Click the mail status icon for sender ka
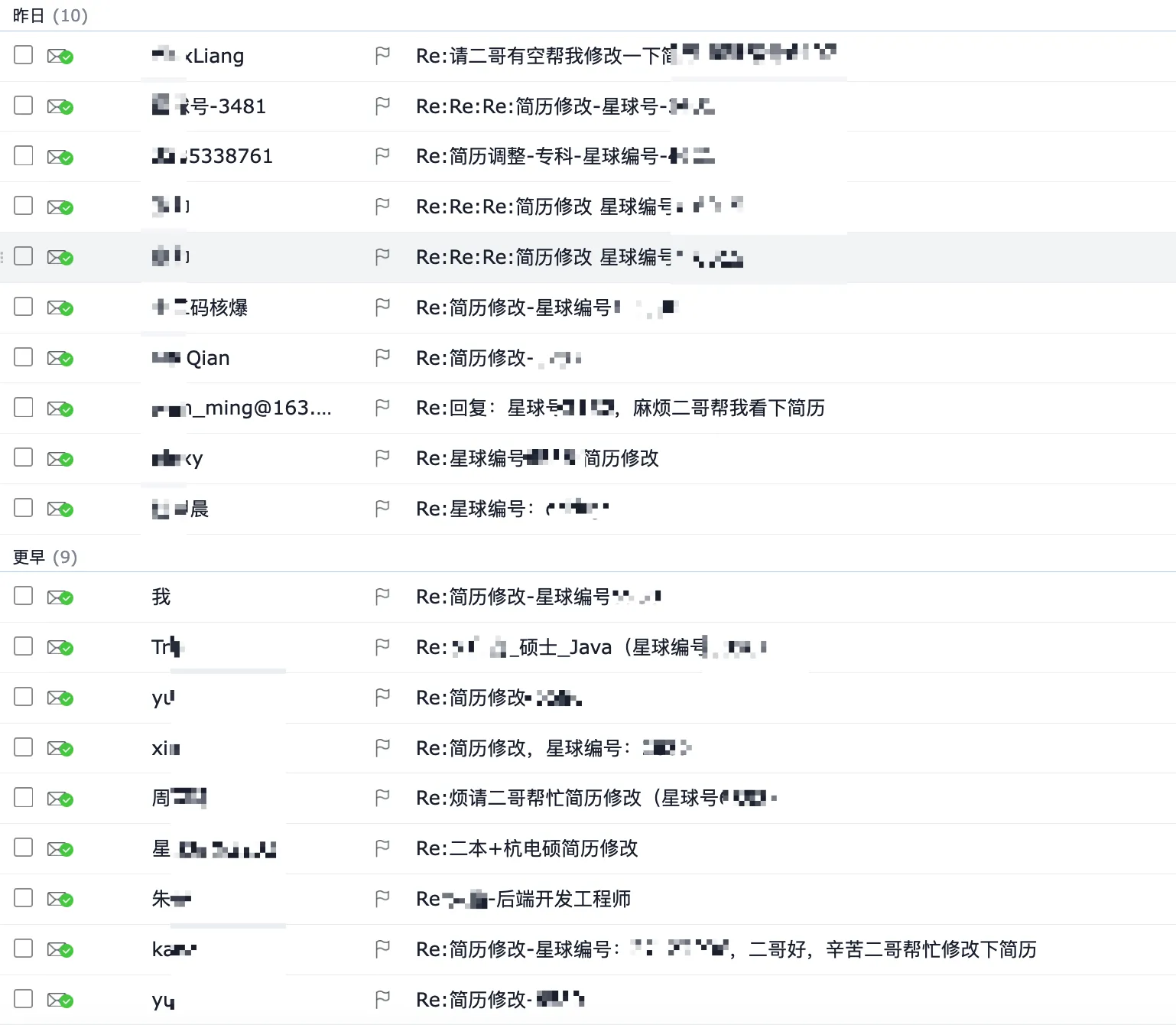Image resolution: width=1176 pixels, height=1025 pixels. coord(60,950)
